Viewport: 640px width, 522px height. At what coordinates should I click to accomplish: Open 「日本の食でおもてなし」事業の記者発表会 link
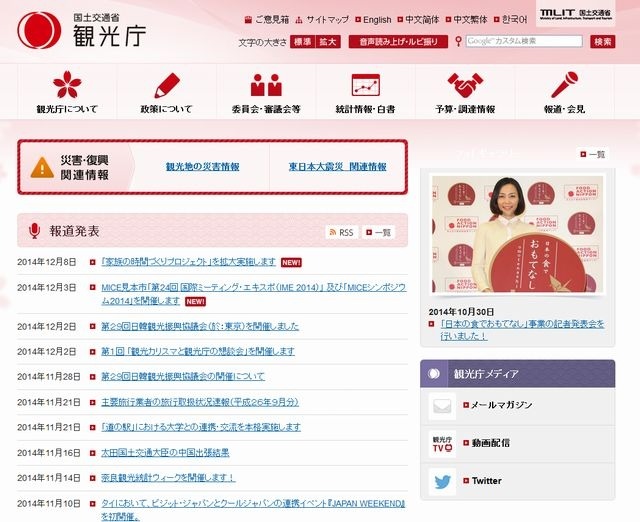[x=522, y=330]
